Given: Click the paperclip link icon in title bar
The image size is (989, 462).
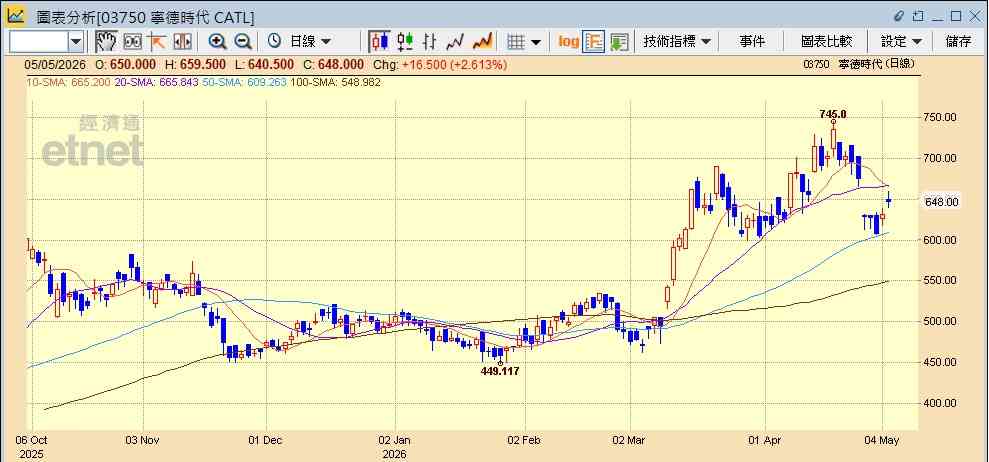Looking at the screenshot, I should [899, 16].
